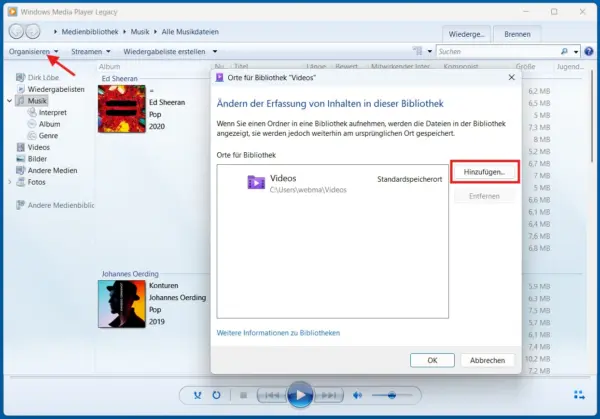
Task: Select Andere Medien in the sidebar
Action: pyautogui.click(x=47, y=171)
